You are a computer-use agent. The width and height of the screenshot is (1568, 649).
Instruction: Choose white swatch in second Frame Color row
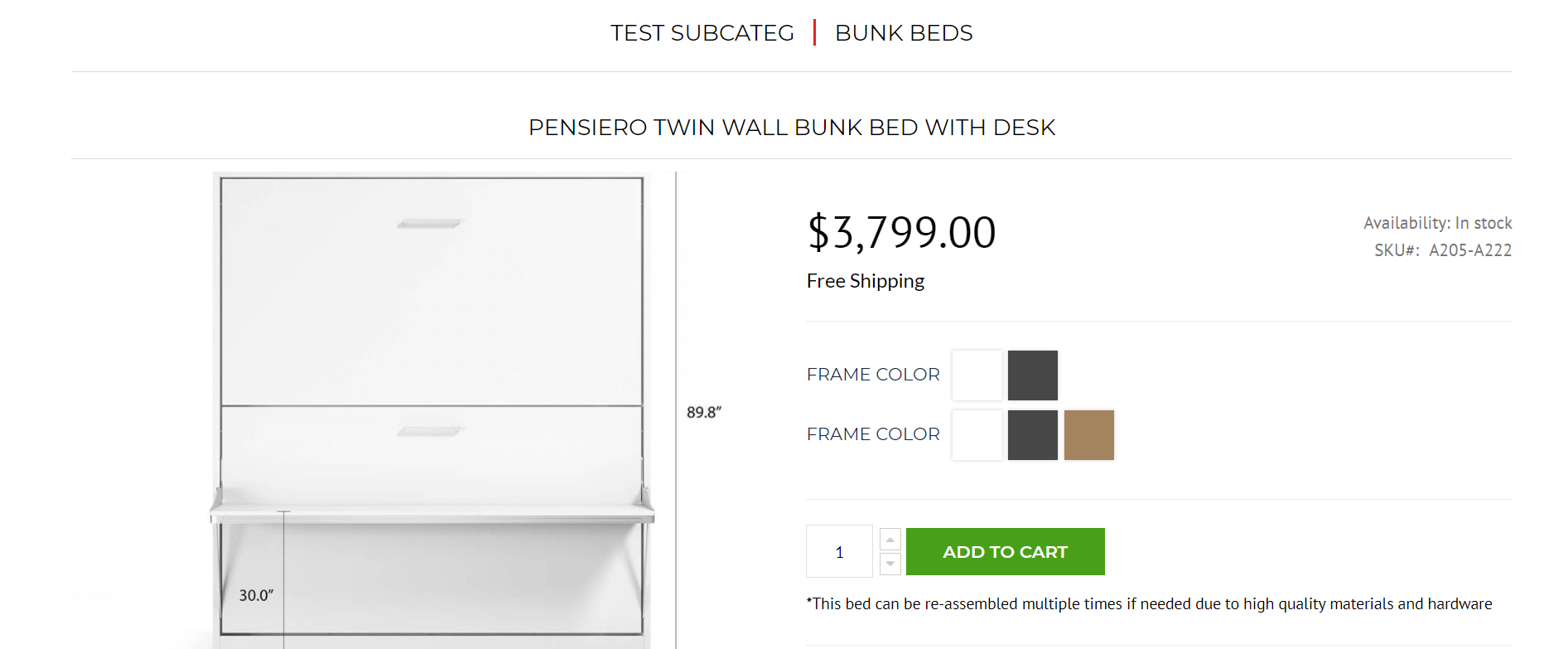click(977, 435)
